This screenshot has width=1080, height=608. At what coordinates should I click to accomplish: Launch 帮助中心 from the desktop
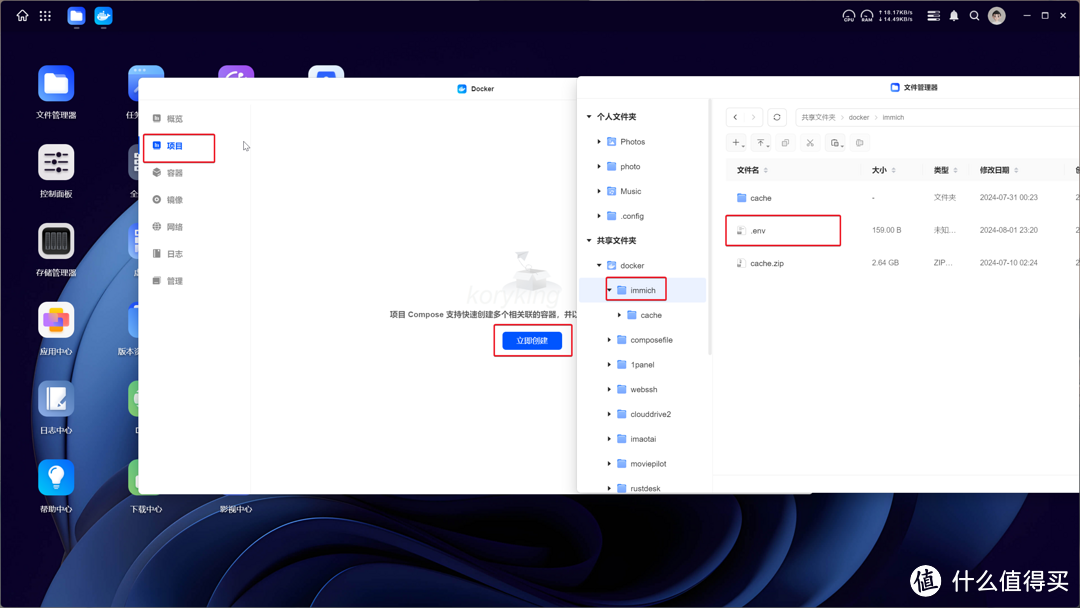[x=56, y=478]
